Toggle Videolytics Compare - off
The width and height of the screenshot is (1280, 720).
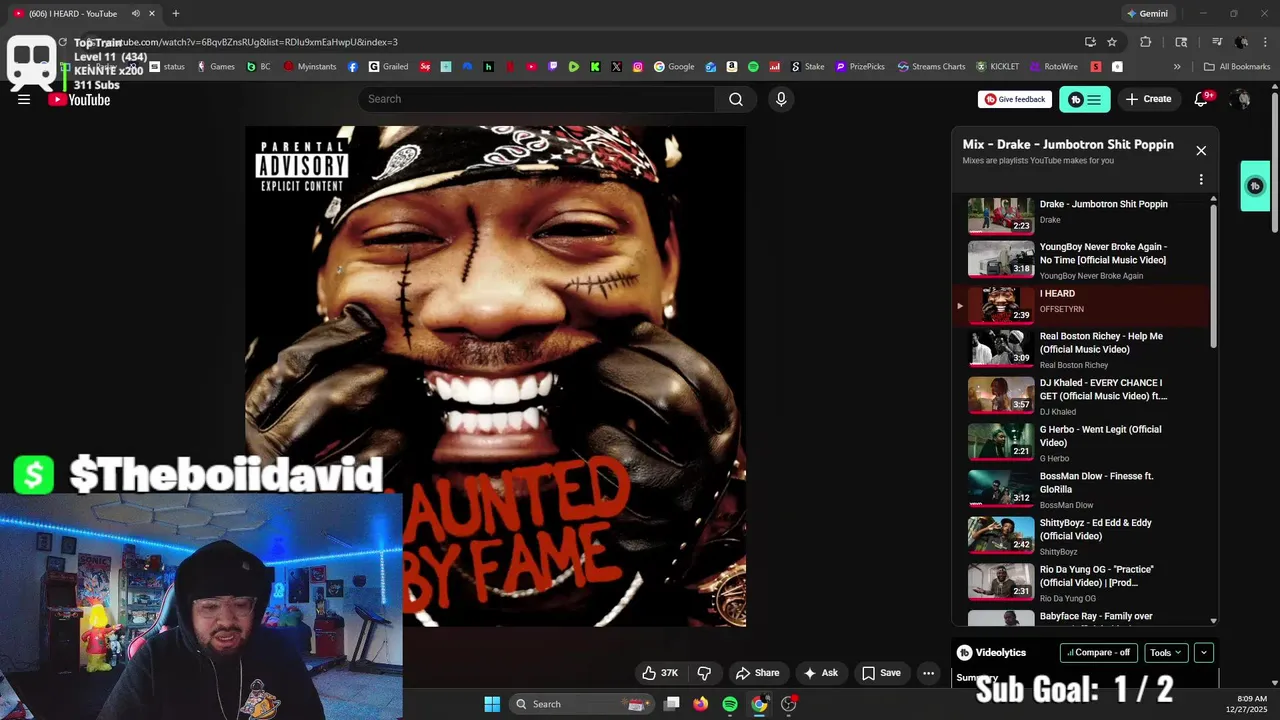1098,652
